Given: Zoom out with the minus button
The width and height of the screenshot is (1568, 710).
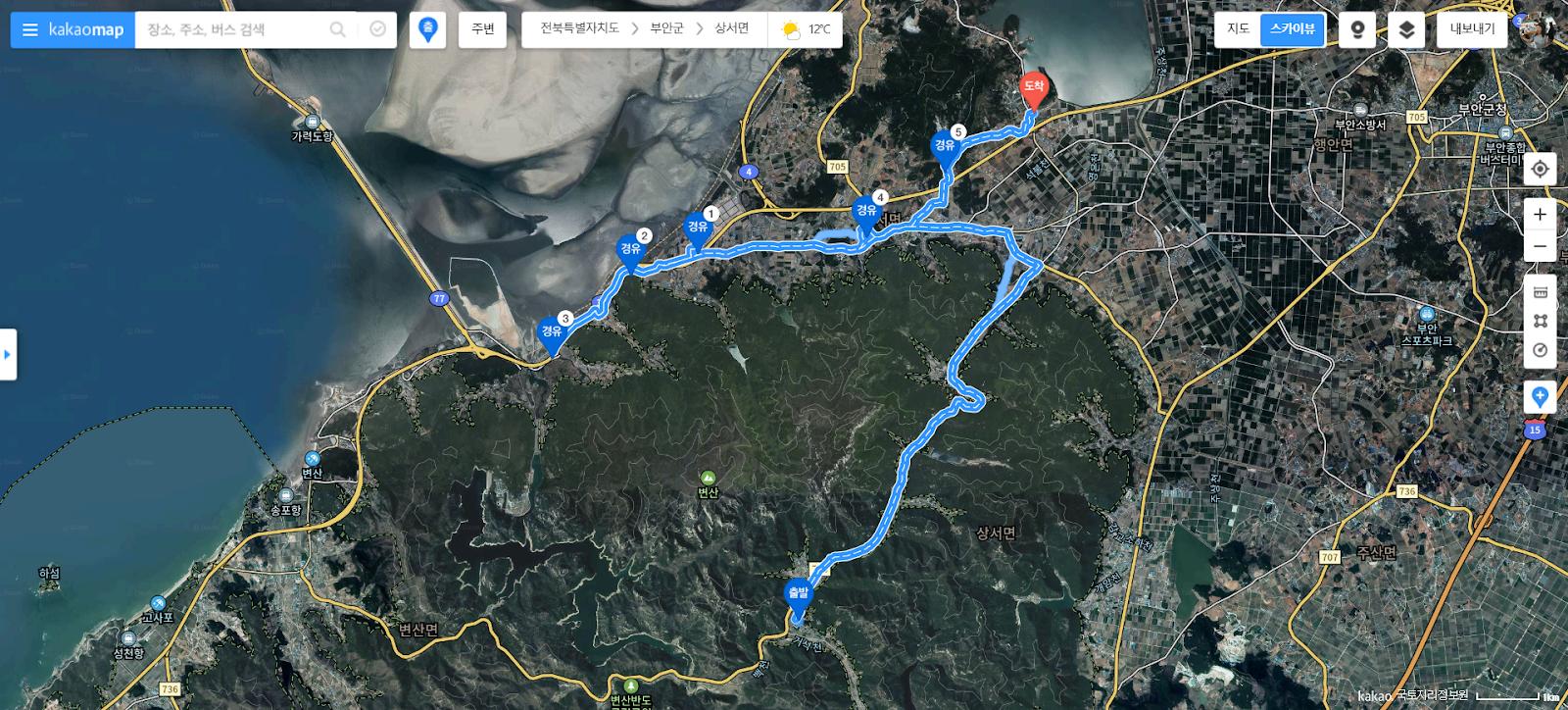Looking at the screenshot, I should click(x=1540, y=245).
